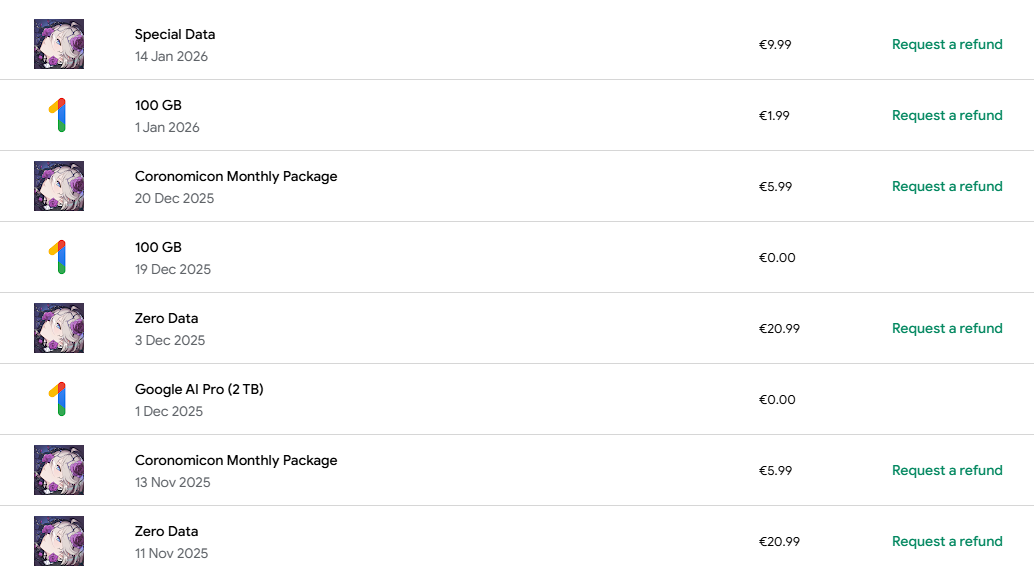Select the Google One icon dated 19 Dec 2025

click(59, 257)
